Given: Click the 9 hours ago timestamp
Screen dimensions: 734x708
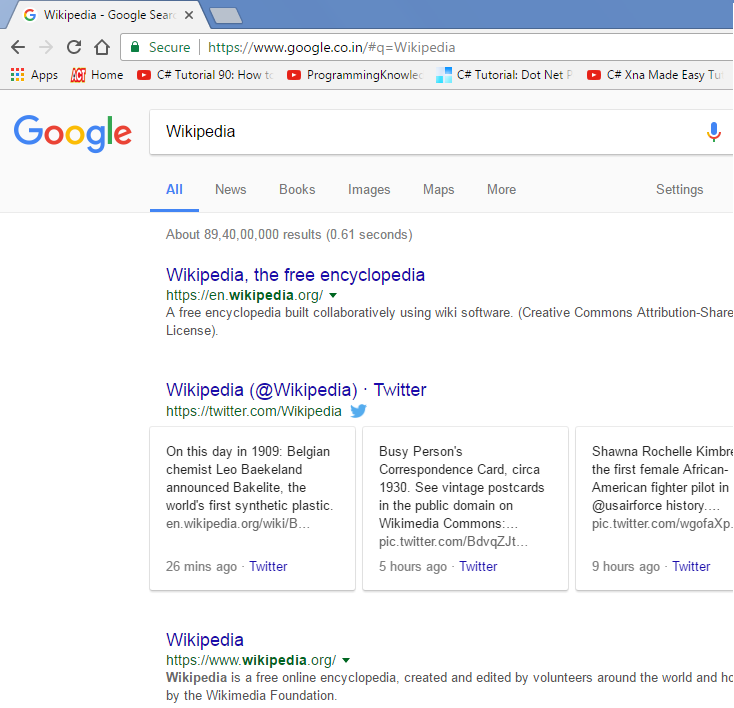Looking at the screenshot, I should (x=626, y=567).
